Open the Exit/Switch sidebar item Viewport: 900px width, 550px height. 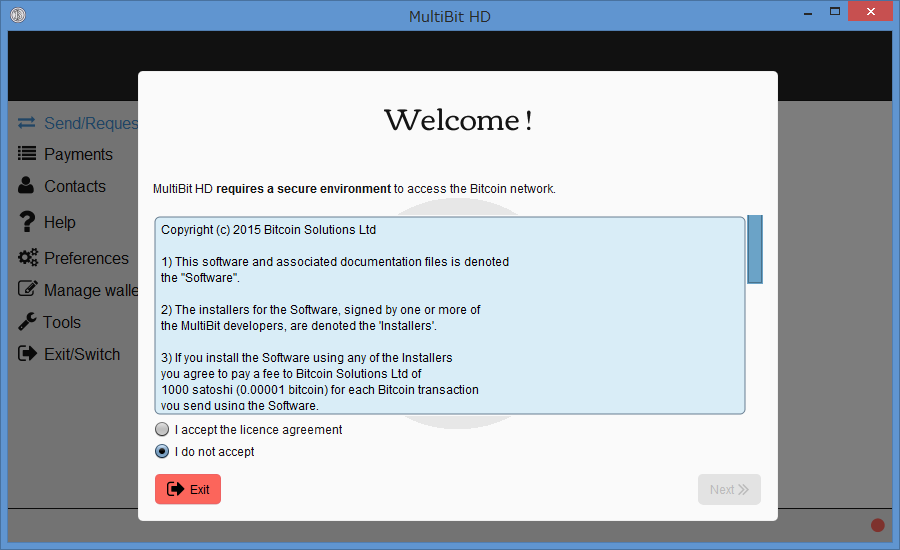pyautogui.click(x=68, y=354)
